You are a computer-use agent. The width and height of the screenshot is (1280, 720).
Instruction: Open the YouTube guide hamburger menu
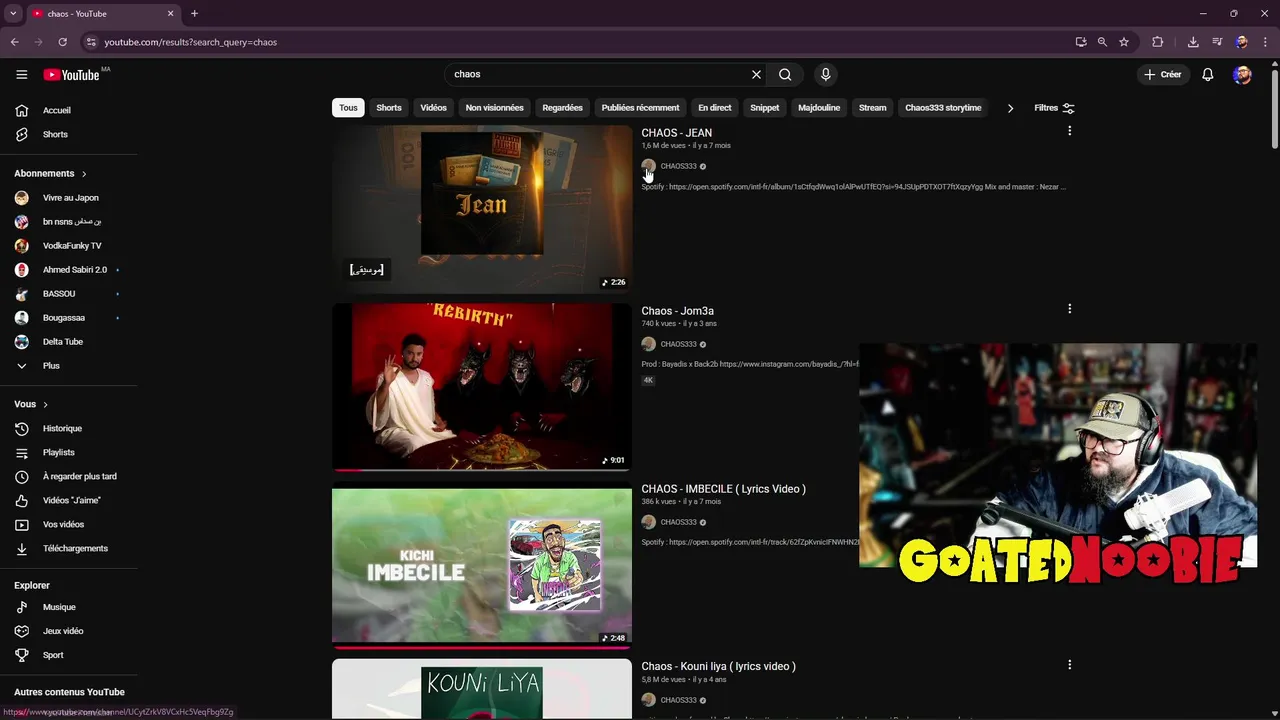click(x=22, y=74)
